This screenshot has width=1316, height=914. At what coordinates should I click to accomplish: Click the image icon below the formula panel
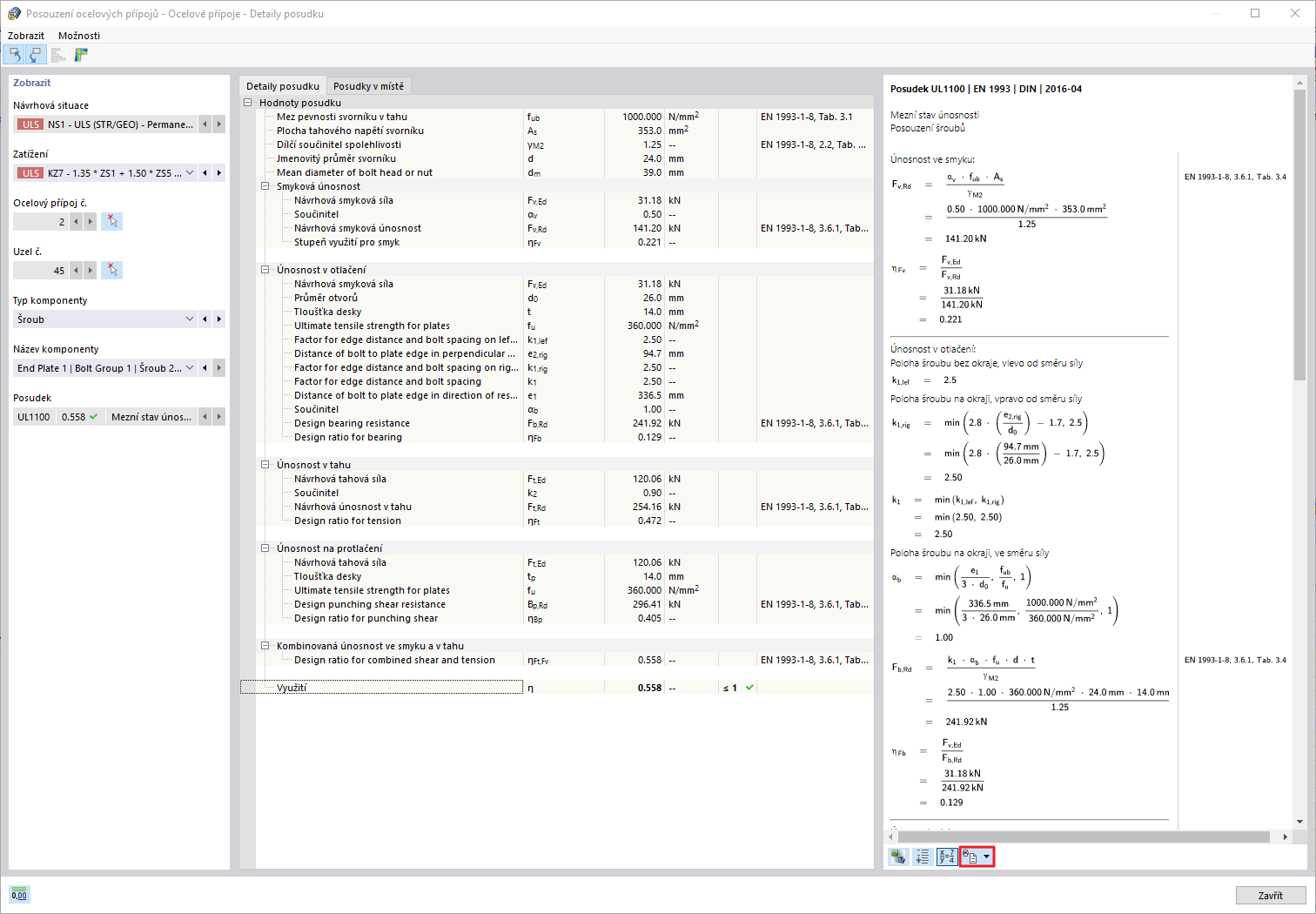pos(898,857)
